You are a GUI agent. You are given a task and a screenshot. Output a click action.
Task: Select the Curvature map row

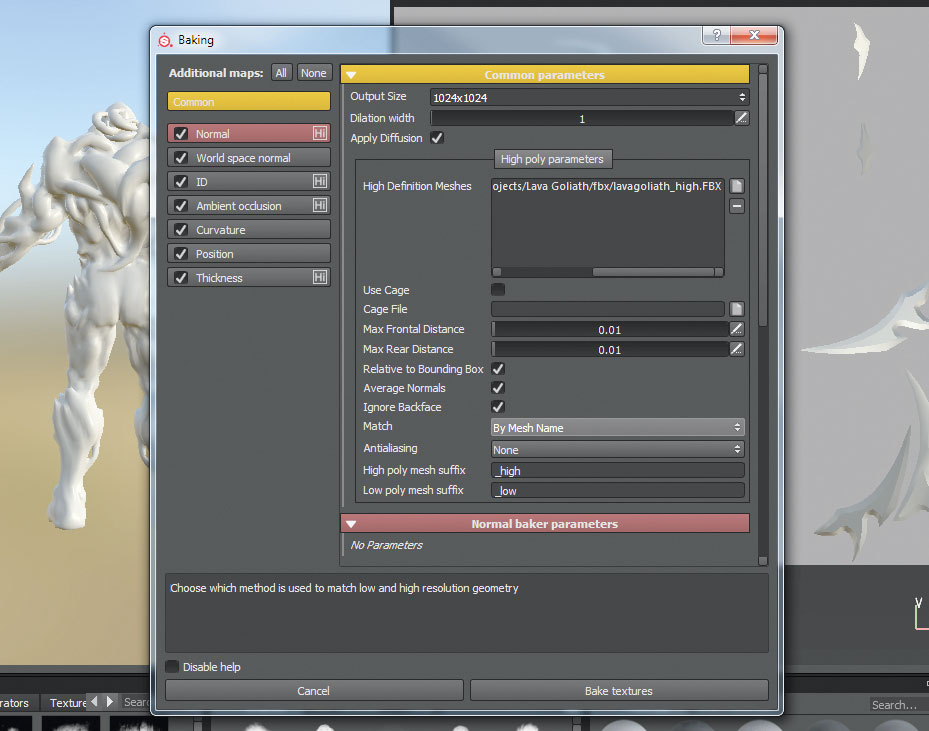[x=249, y=230]
